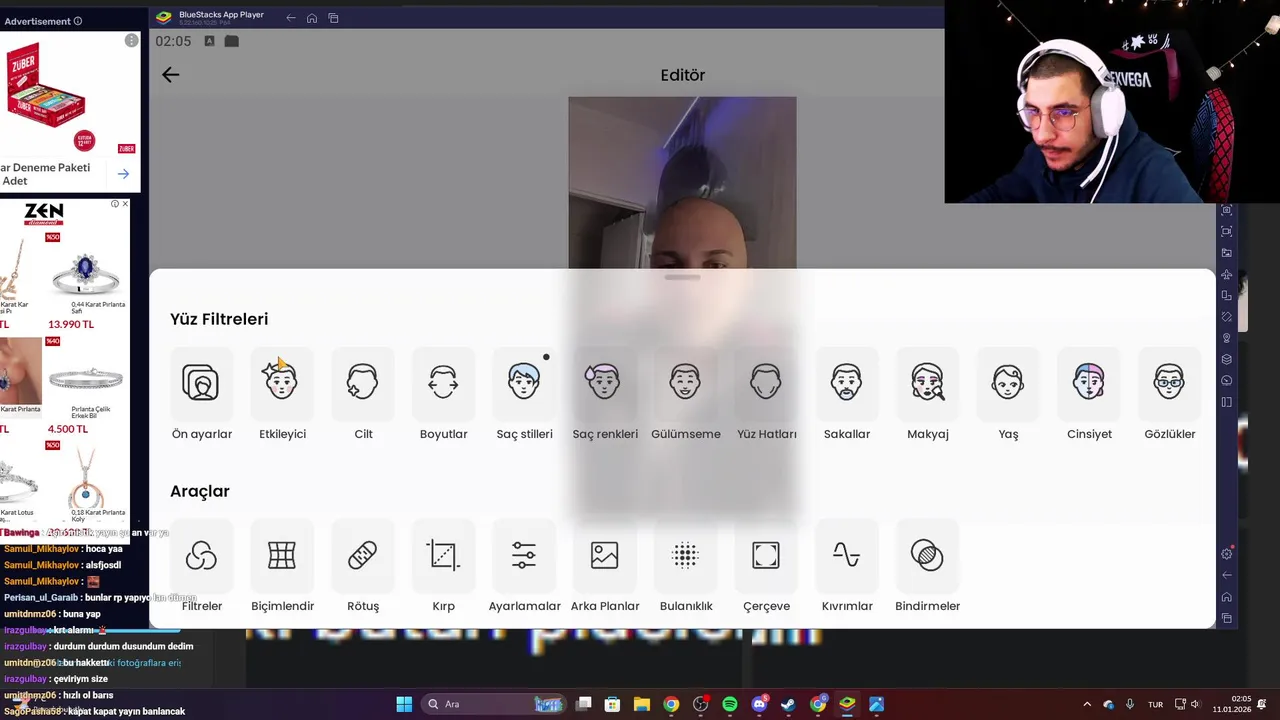The height and width of the screenshot is (720, 1280).
Task: Open the Çerçeve frame tool
Action: 766,567
